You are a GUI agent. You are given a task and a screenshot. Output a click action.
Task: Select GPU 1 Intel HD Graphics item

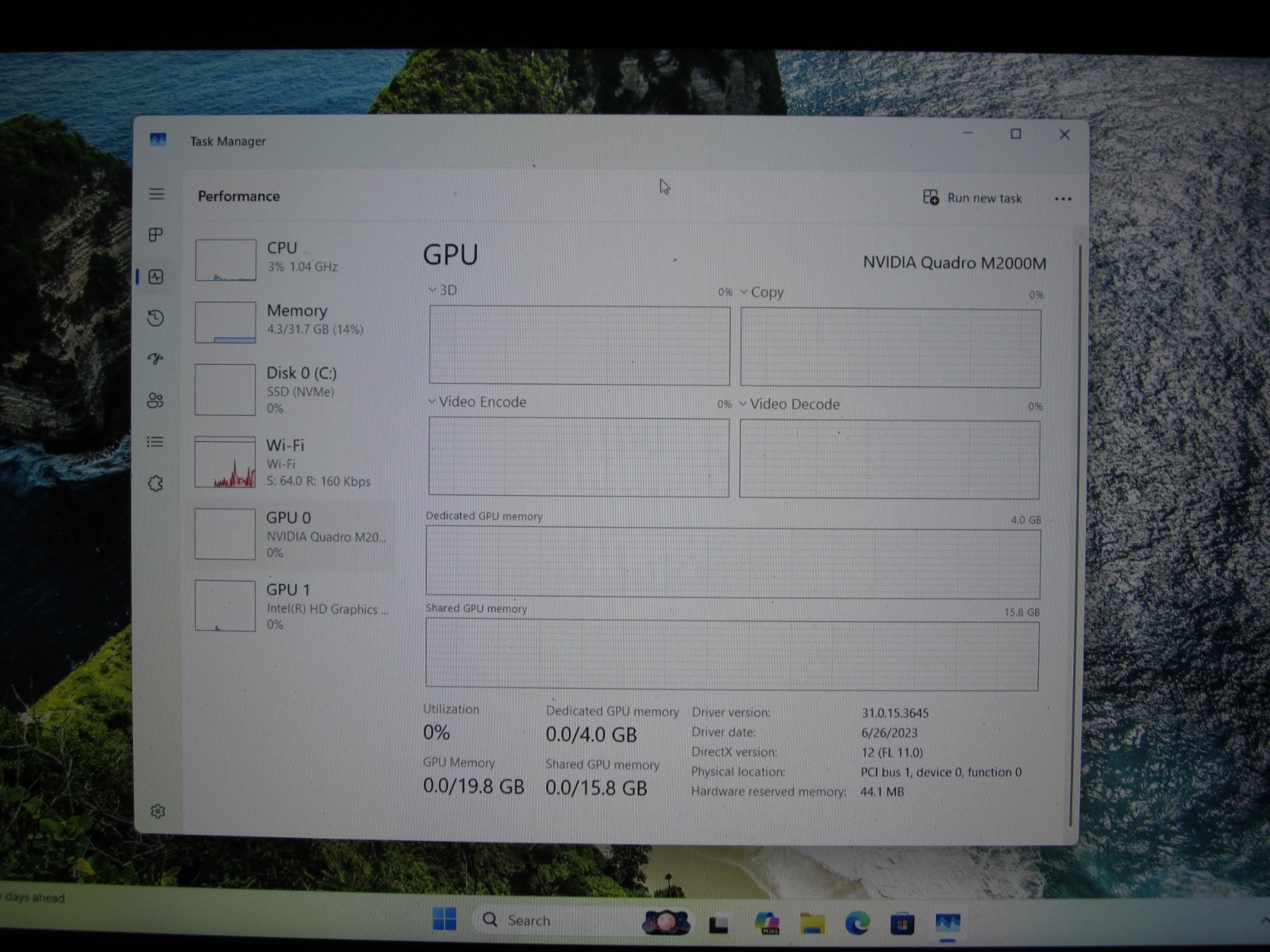tap(291, 607)
